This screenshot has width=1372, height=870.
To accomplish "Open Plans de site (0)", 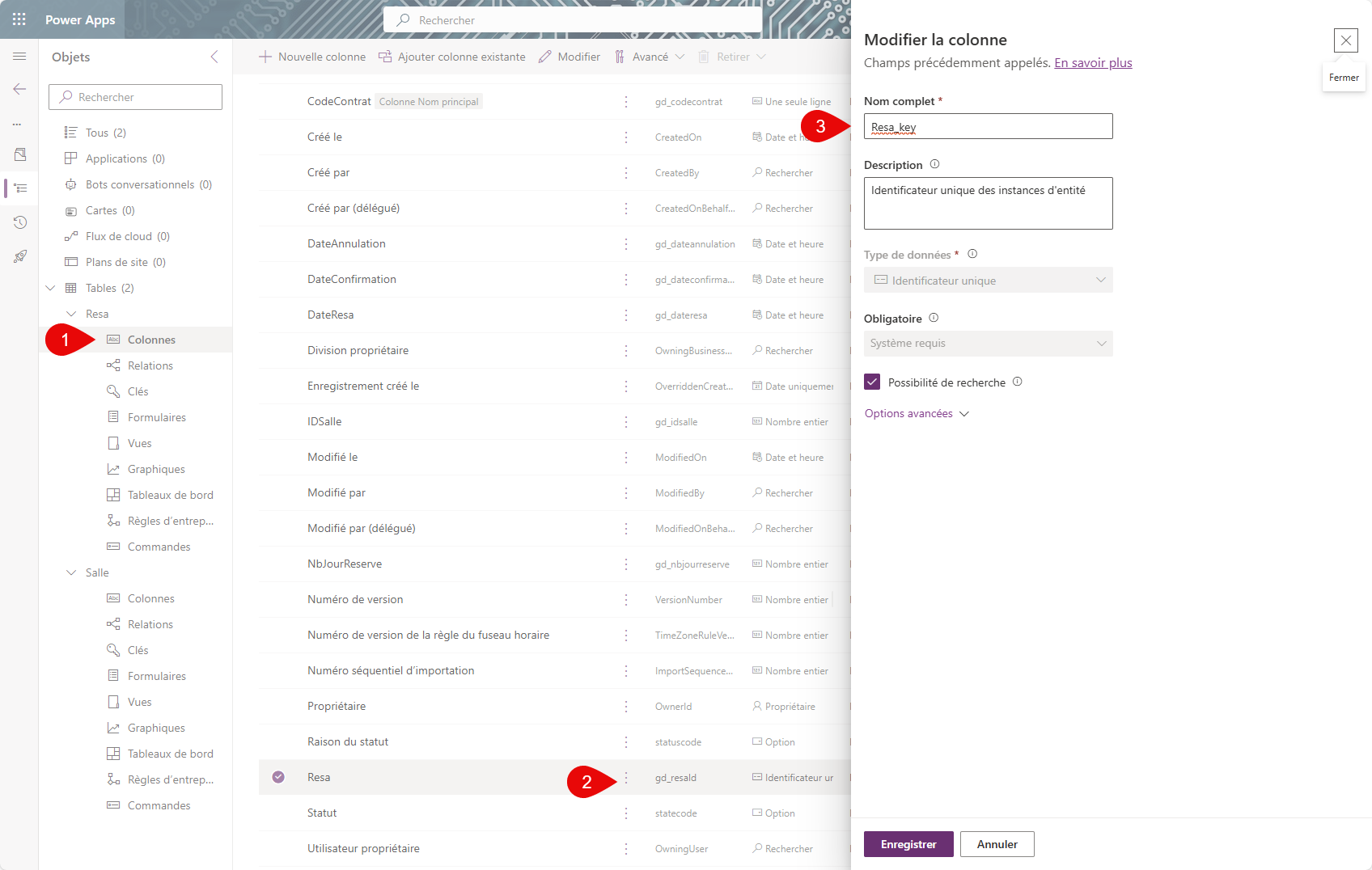I will point(125,262).
